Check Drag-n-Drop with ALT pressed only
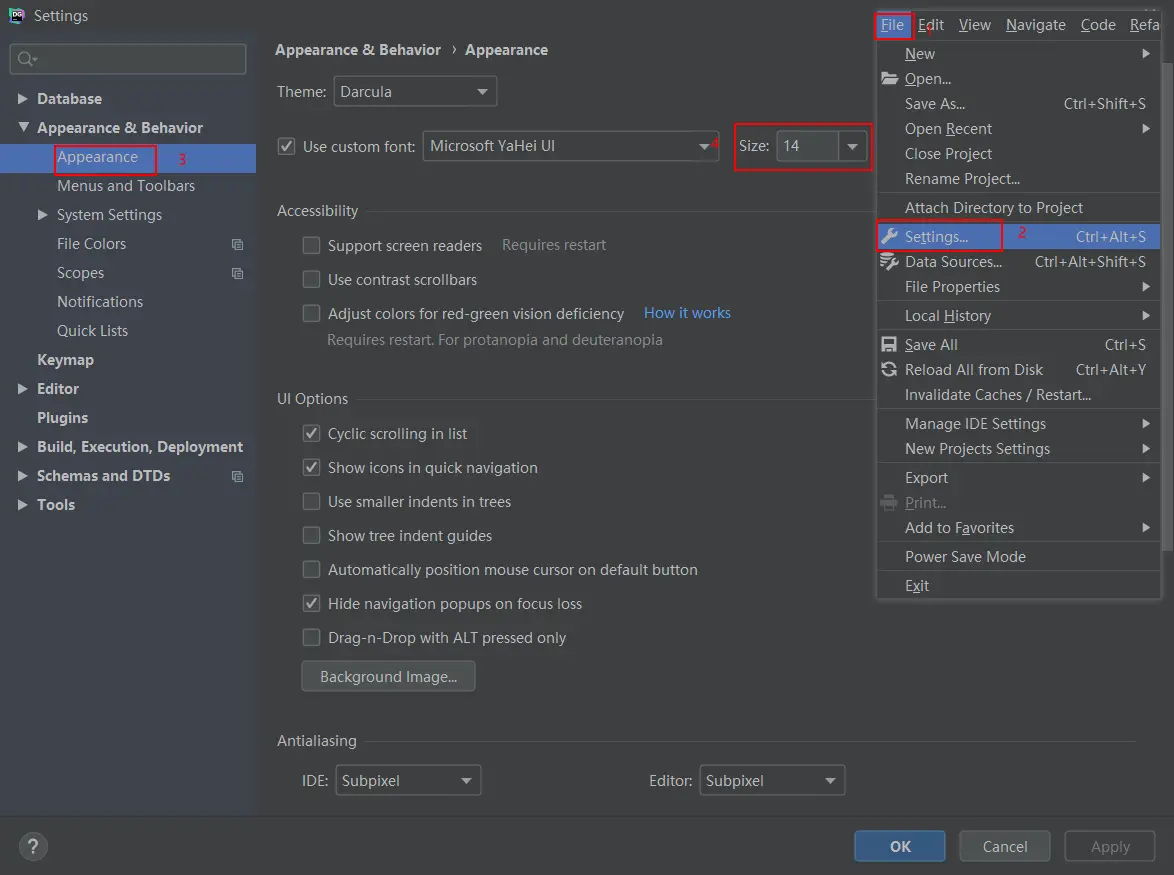The height and width of the screenshot is (875, 1174). [311, 638]
